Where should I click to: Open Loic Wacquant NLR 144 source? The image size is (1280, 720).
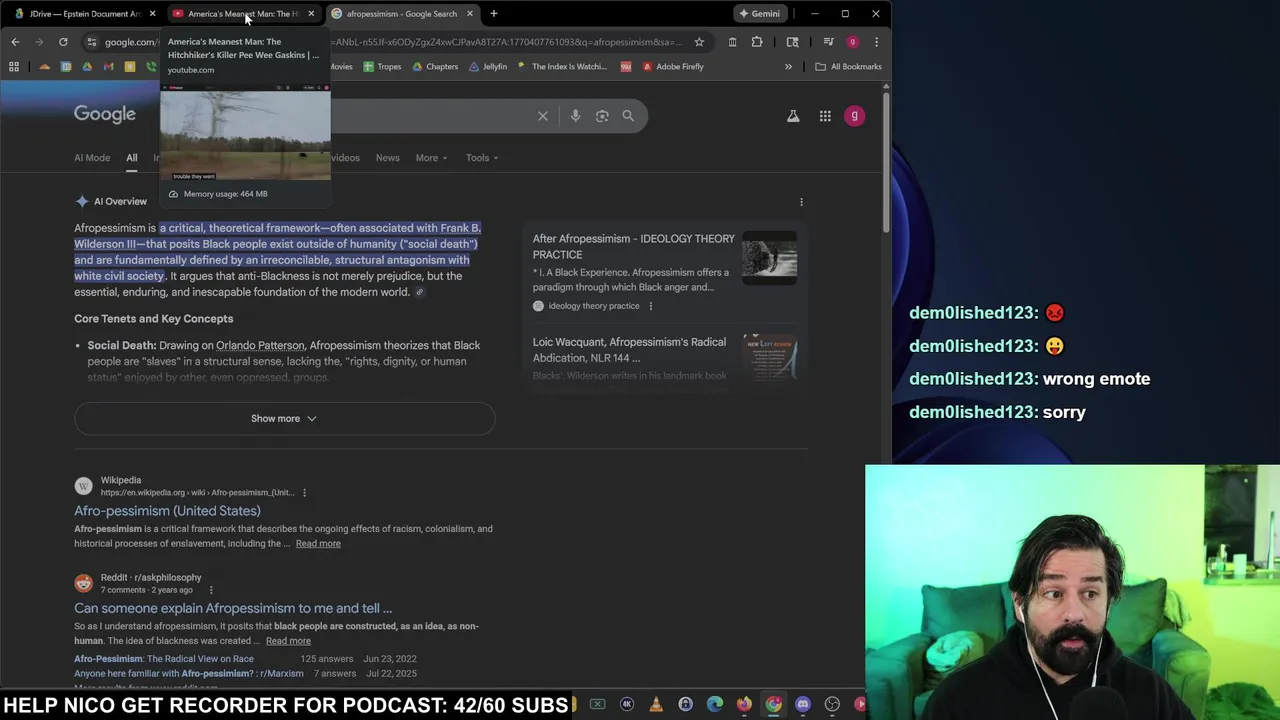coord(630,350)
